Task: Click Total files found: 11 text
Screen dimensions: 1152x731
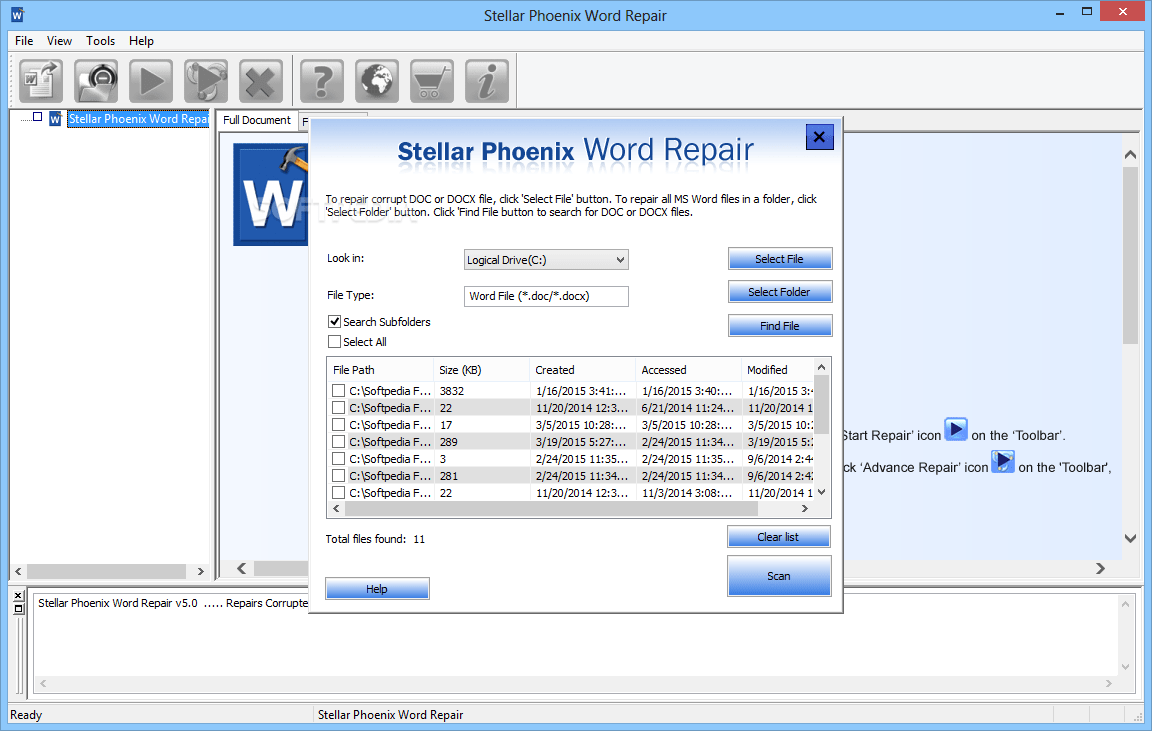Action: (x=375, y=539)
